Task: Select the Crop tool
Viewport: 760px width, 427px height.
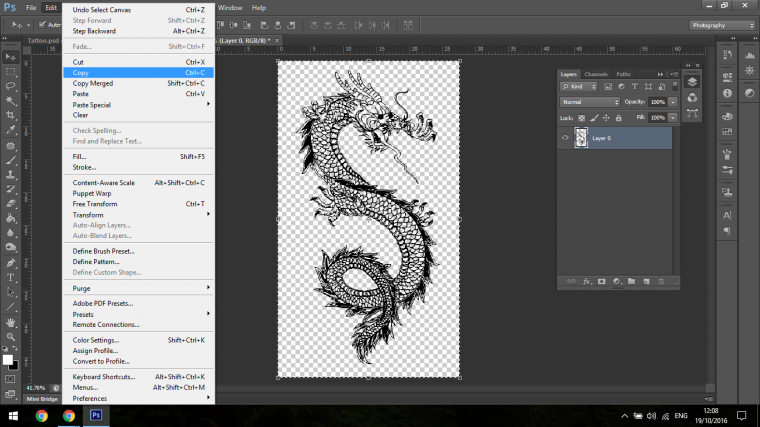Action: pyautogui.click(x=10, y=115)
